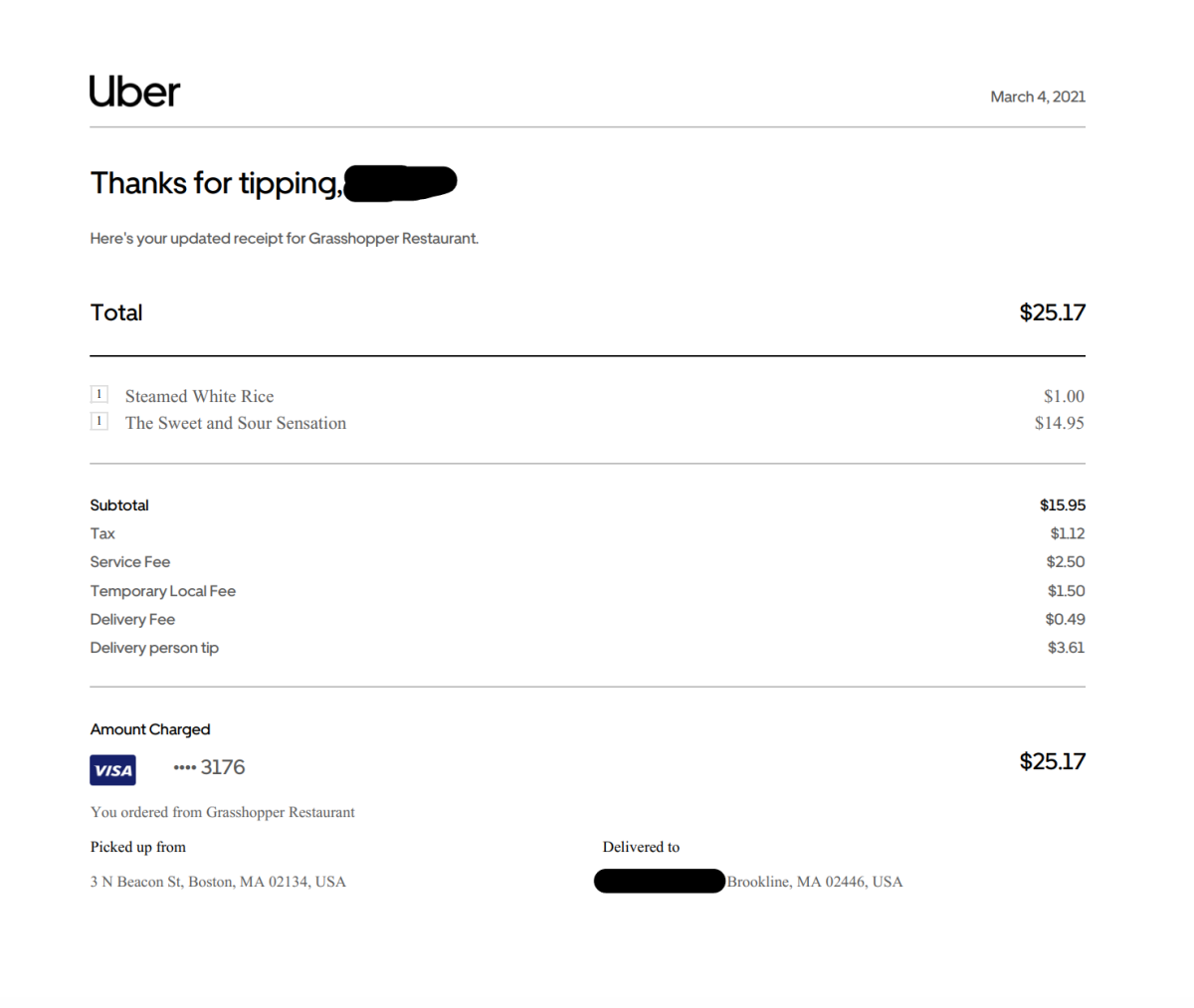Click the $3.61 tip amount
The width and height of the screenshot is (1194, 1008).
click(x=1066, y=648)
